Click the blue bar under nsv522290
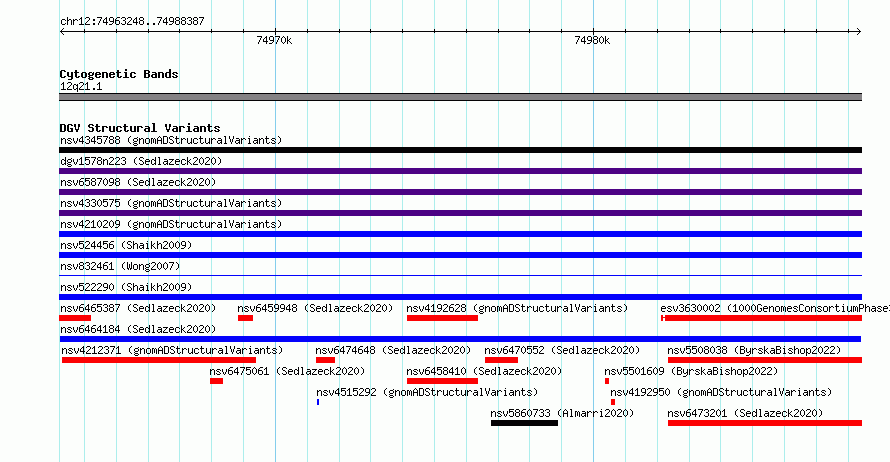Image resolution: width=890 pixels, height=462 pixels. click(460, 297)
